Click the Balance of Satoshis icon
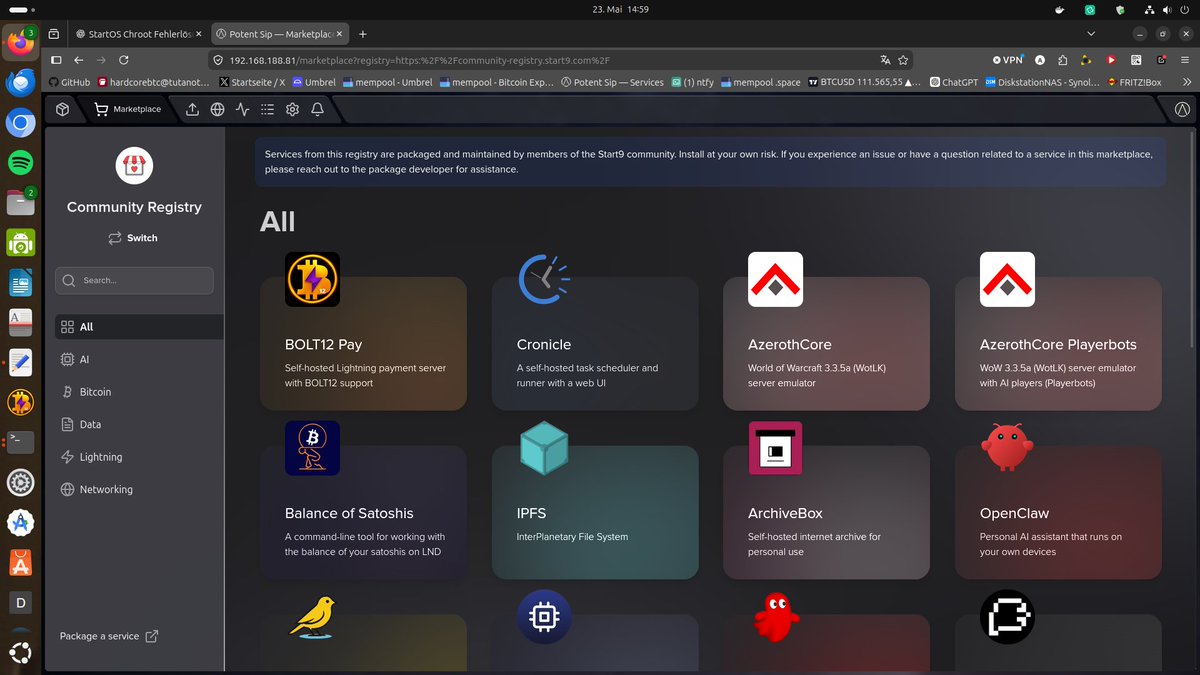The image size is (1200, 675). click(x=312, y=448)
